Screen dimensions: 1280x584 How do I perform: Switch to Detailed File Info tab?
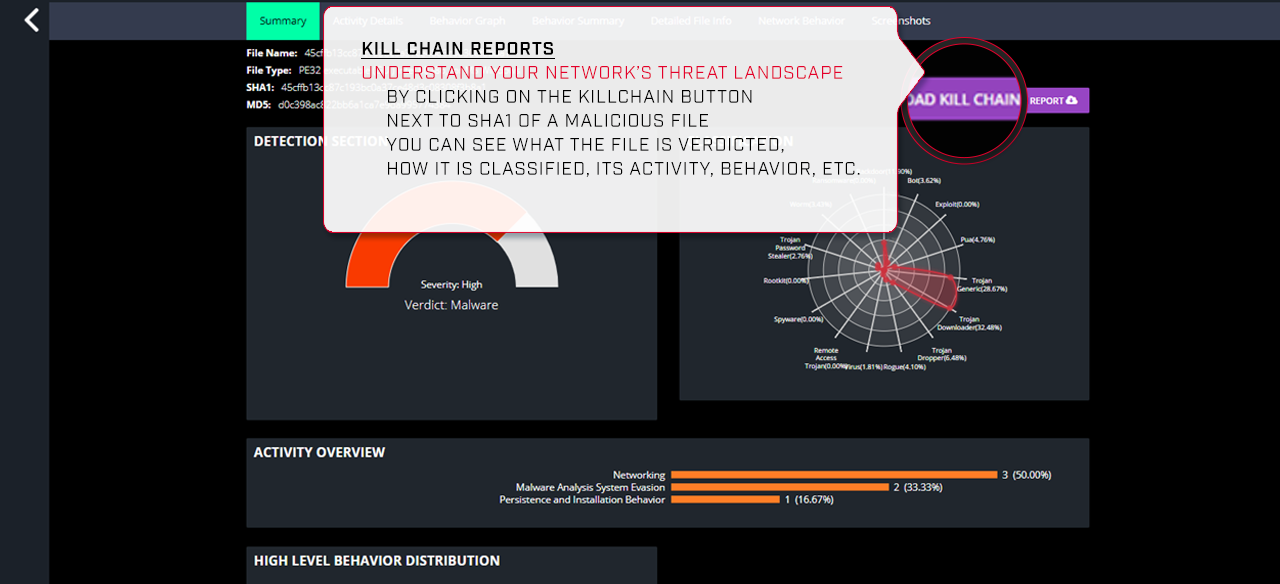point(691,21)
